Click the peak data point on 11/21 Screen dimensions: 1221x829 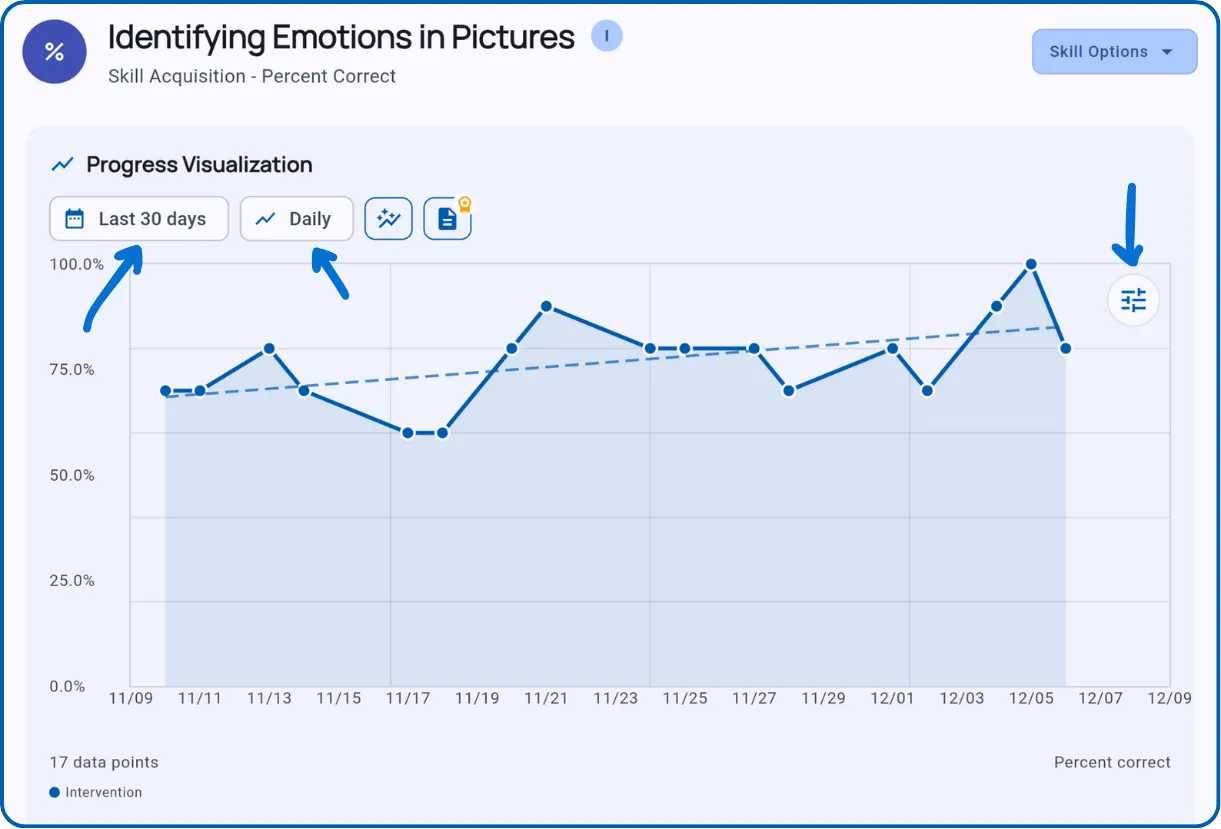pos(546,306)
